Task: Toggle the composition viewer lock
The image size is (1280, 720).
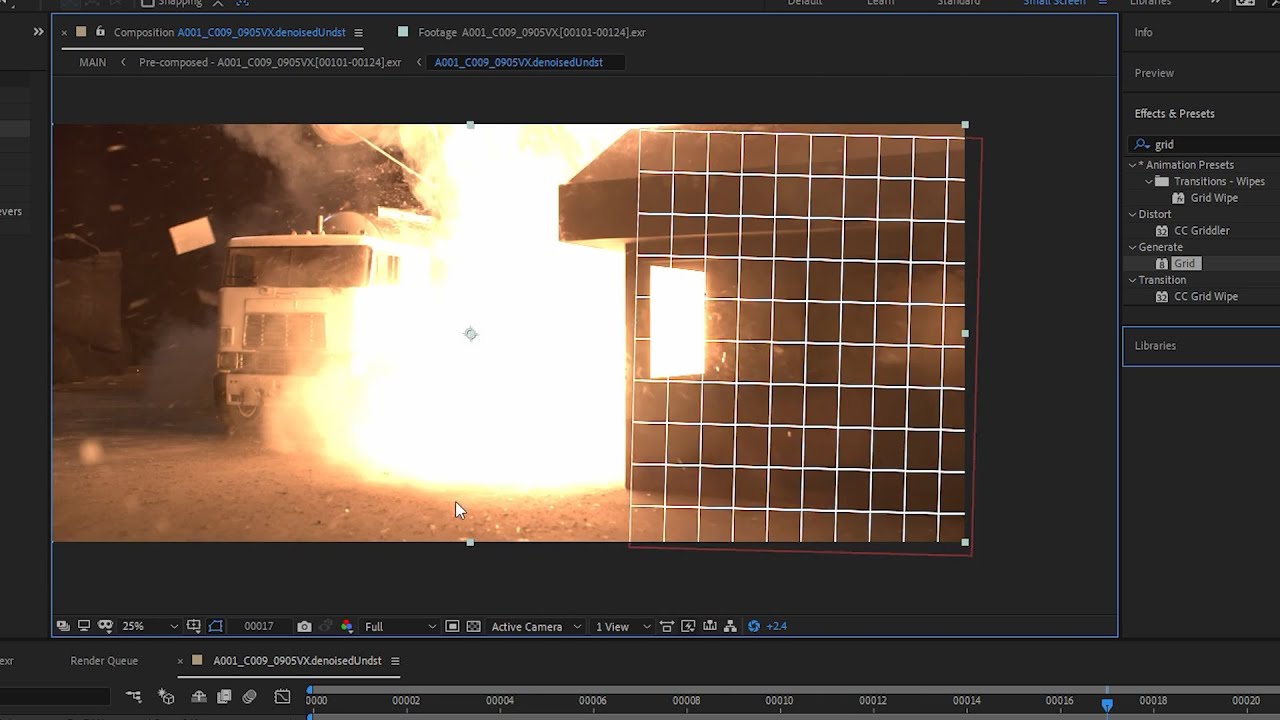Action: click(x=100, y=32)
